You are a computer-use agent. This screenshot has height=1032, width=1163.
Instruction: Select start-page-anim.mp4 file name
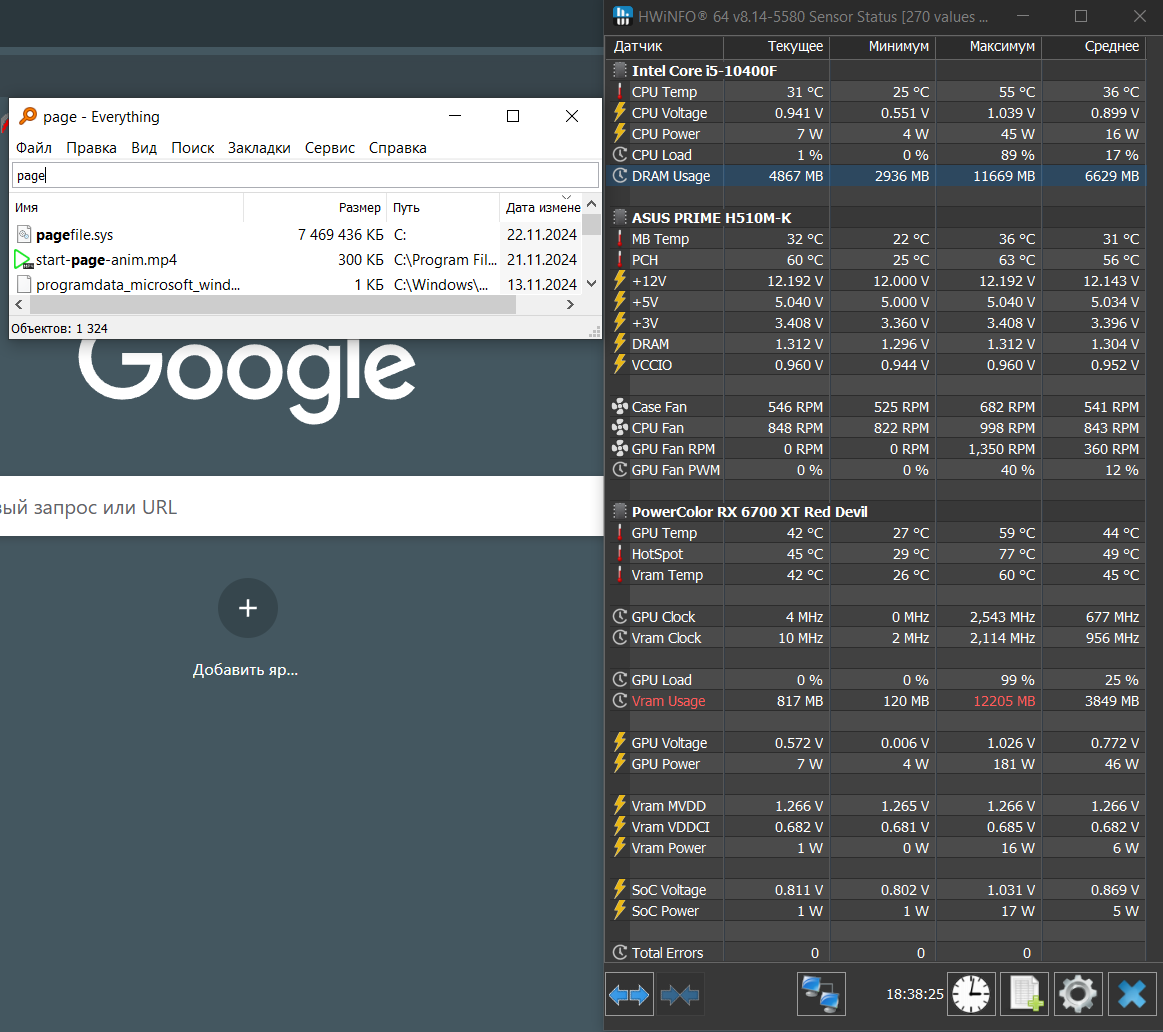pos(106,260)
